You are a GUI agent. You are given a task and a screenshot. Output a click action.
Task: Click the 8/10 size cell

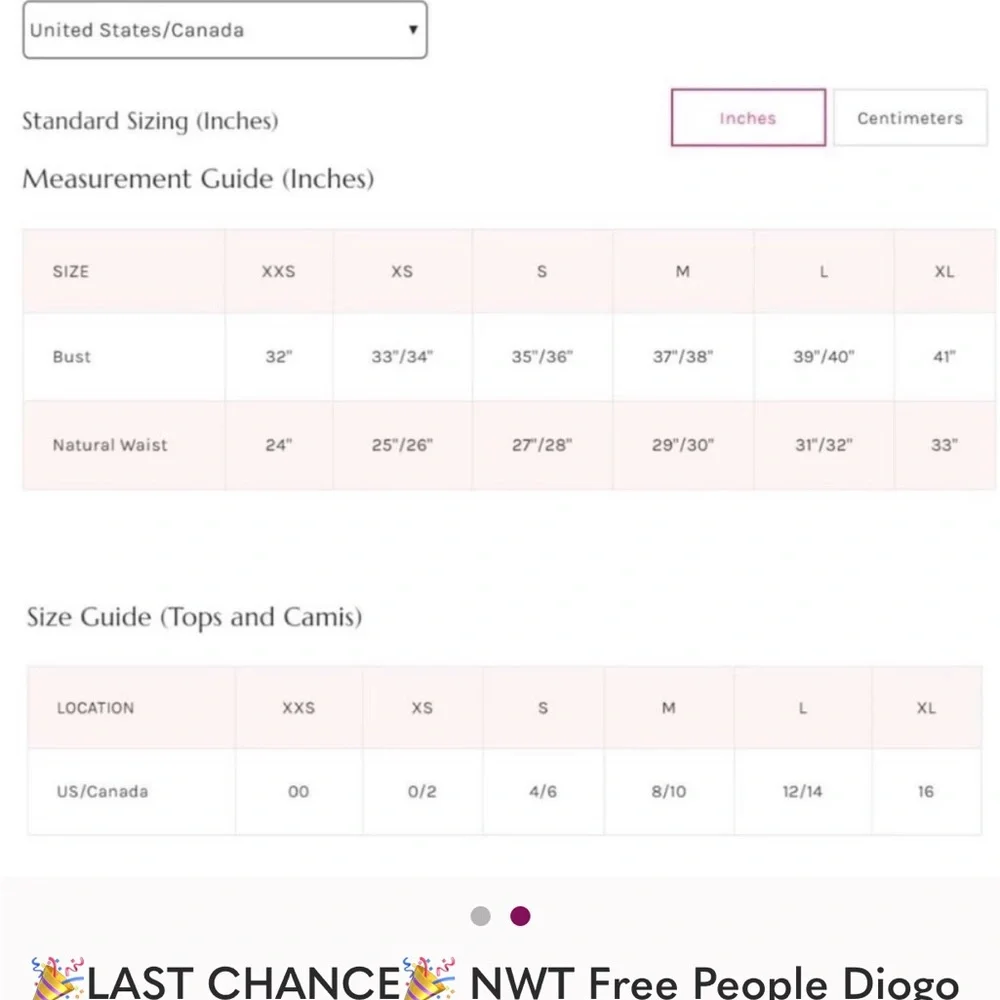click(669, 791)
